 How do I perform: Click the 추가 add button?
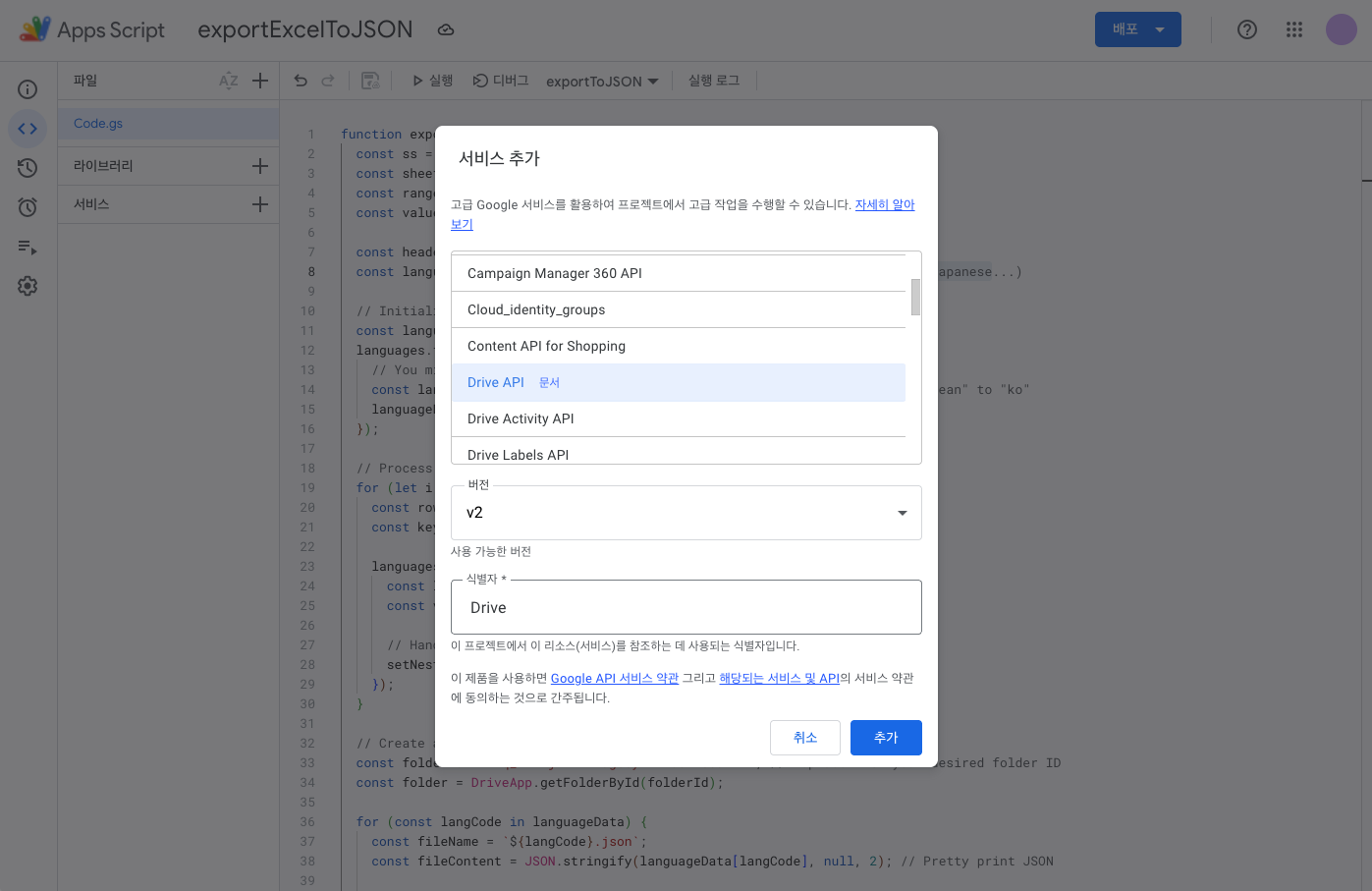click(x=886, y=738)
